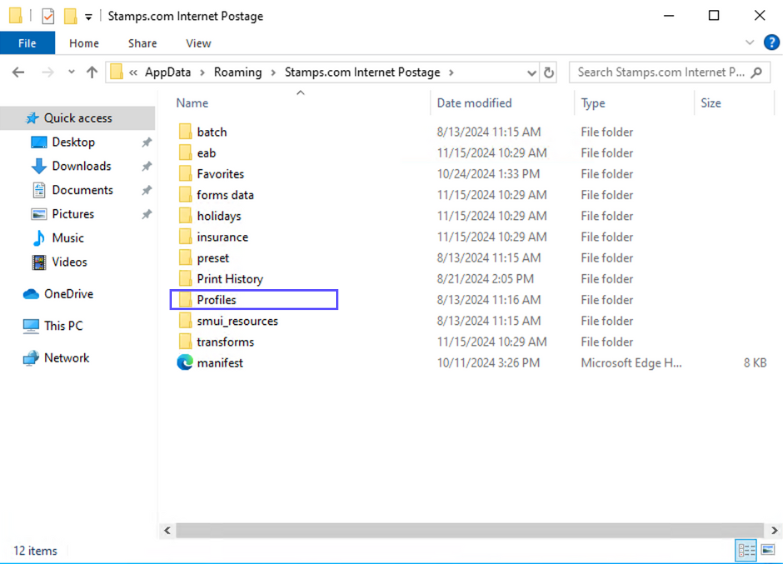Viewport: 783px width, 564px height.
Task: Select the forms data folder icon
Action: pyautogui.click(x=185, y=195)
